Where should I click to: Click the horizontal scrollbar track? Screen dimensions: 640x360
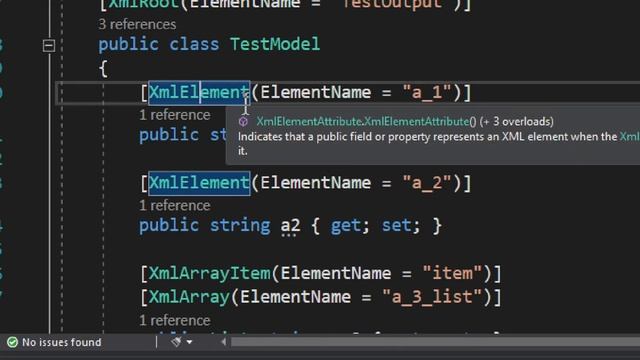point(435,342)
